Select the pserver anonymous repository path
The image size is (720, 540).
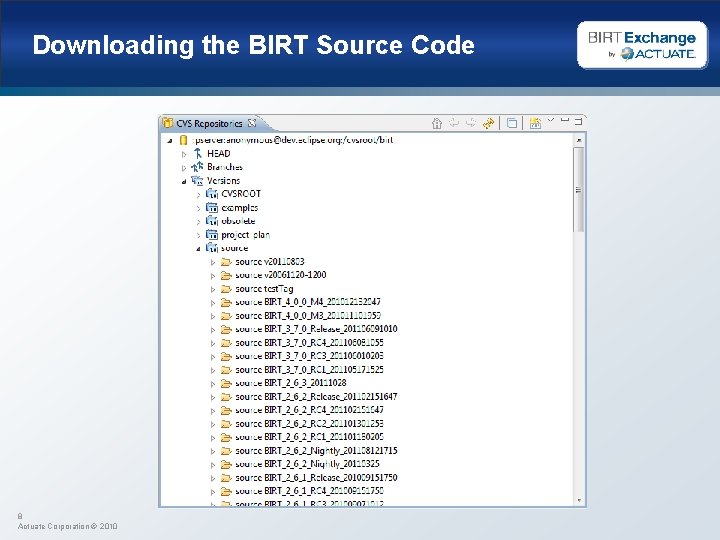(x=292, y=140)
